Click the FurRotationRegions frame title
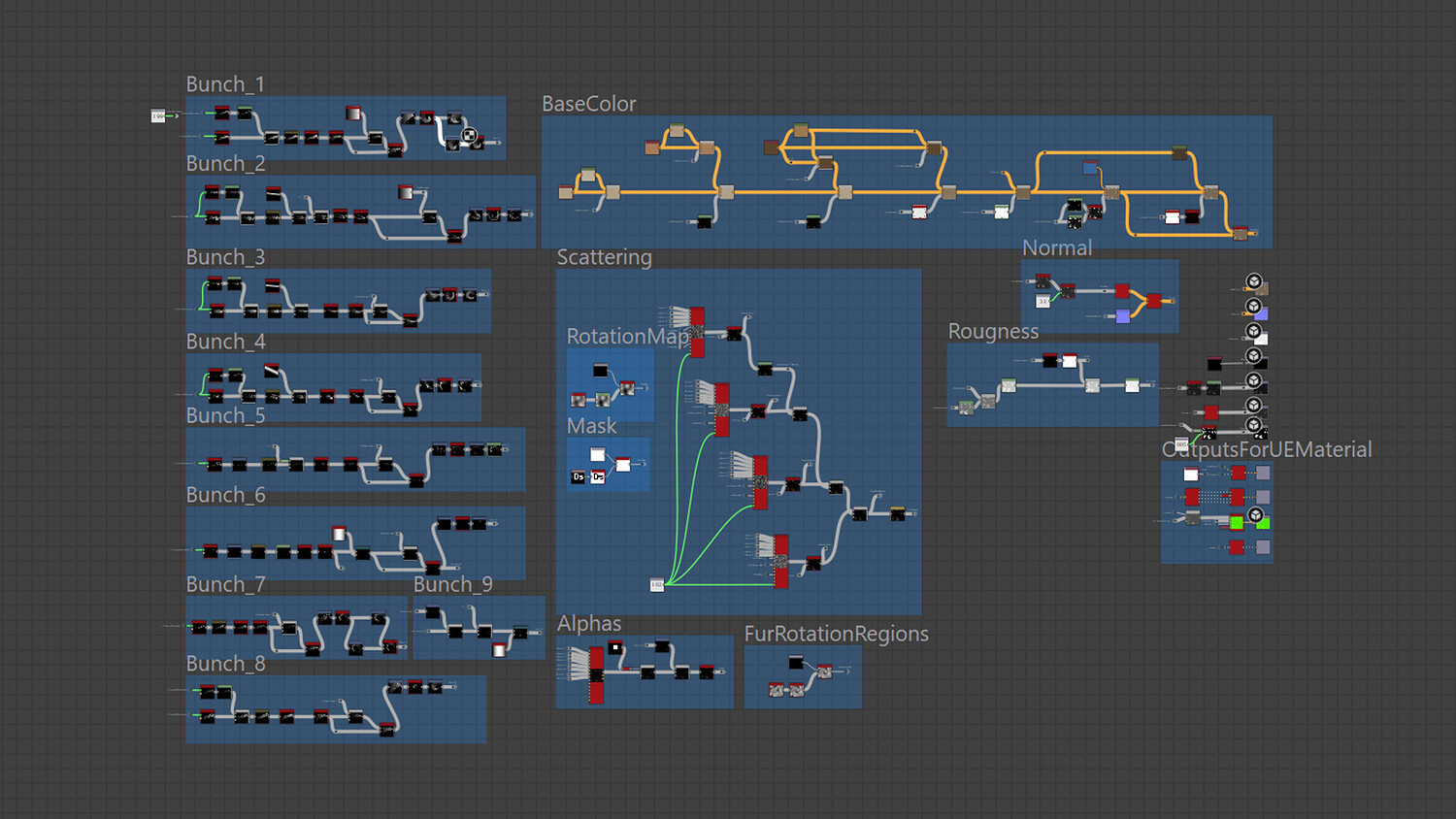Viewport: 1456px width, 819px height. point(837,634)
